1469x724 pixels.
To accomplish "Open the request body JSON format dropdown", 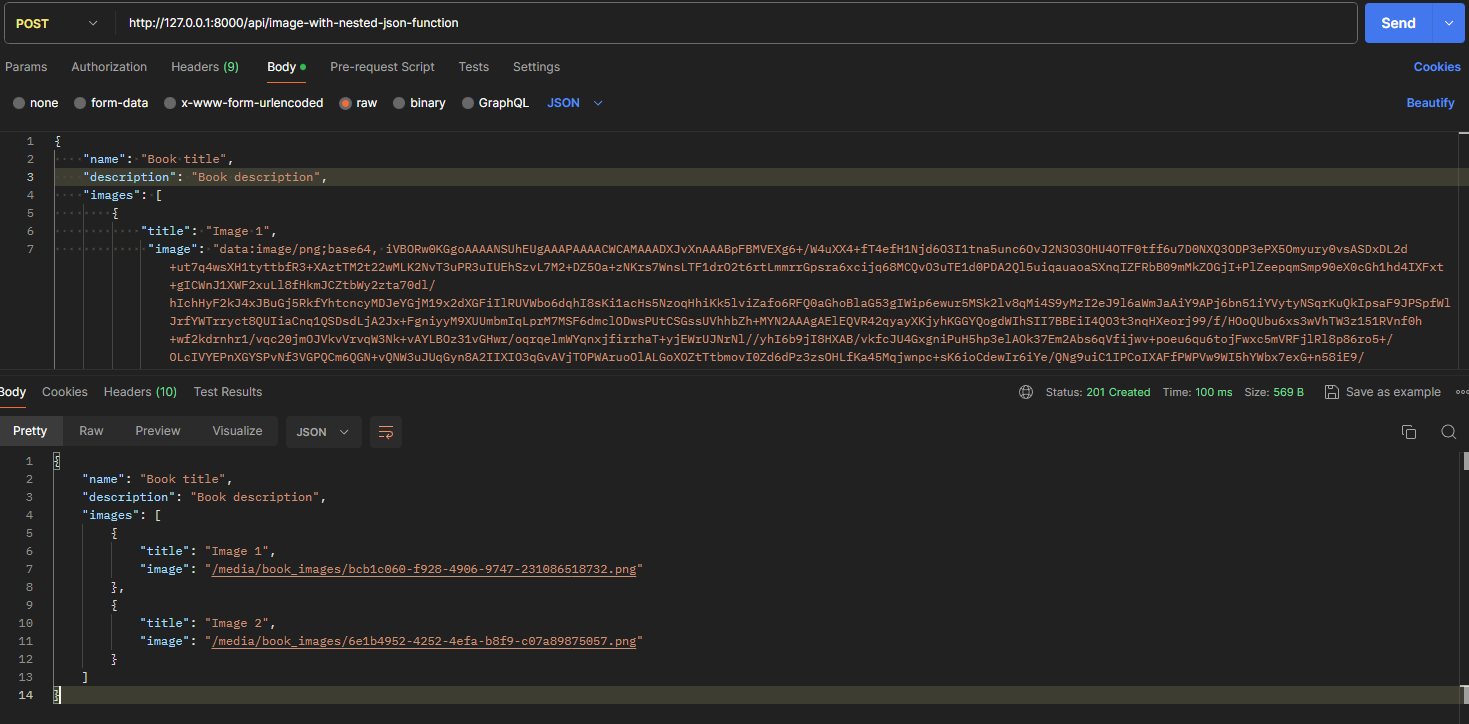I will 575,103.
